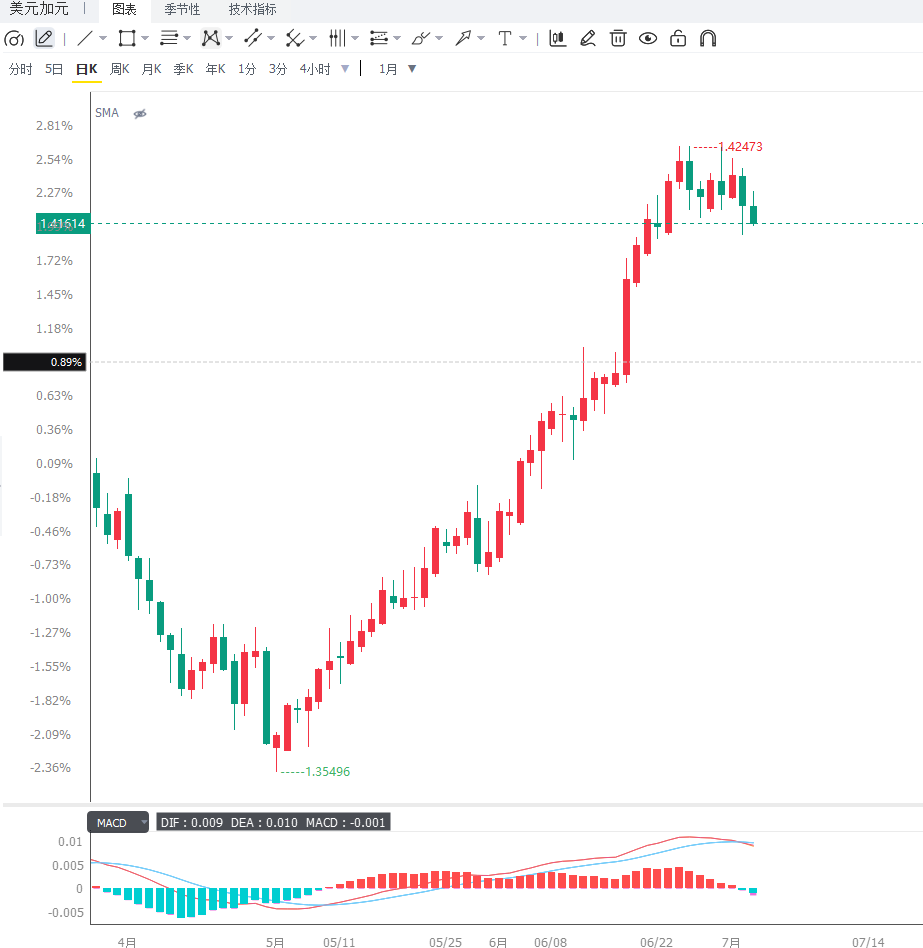This screenshot has width=923, height=948.
Task: Select the rectangle shape tool
Action: [127, 39]
